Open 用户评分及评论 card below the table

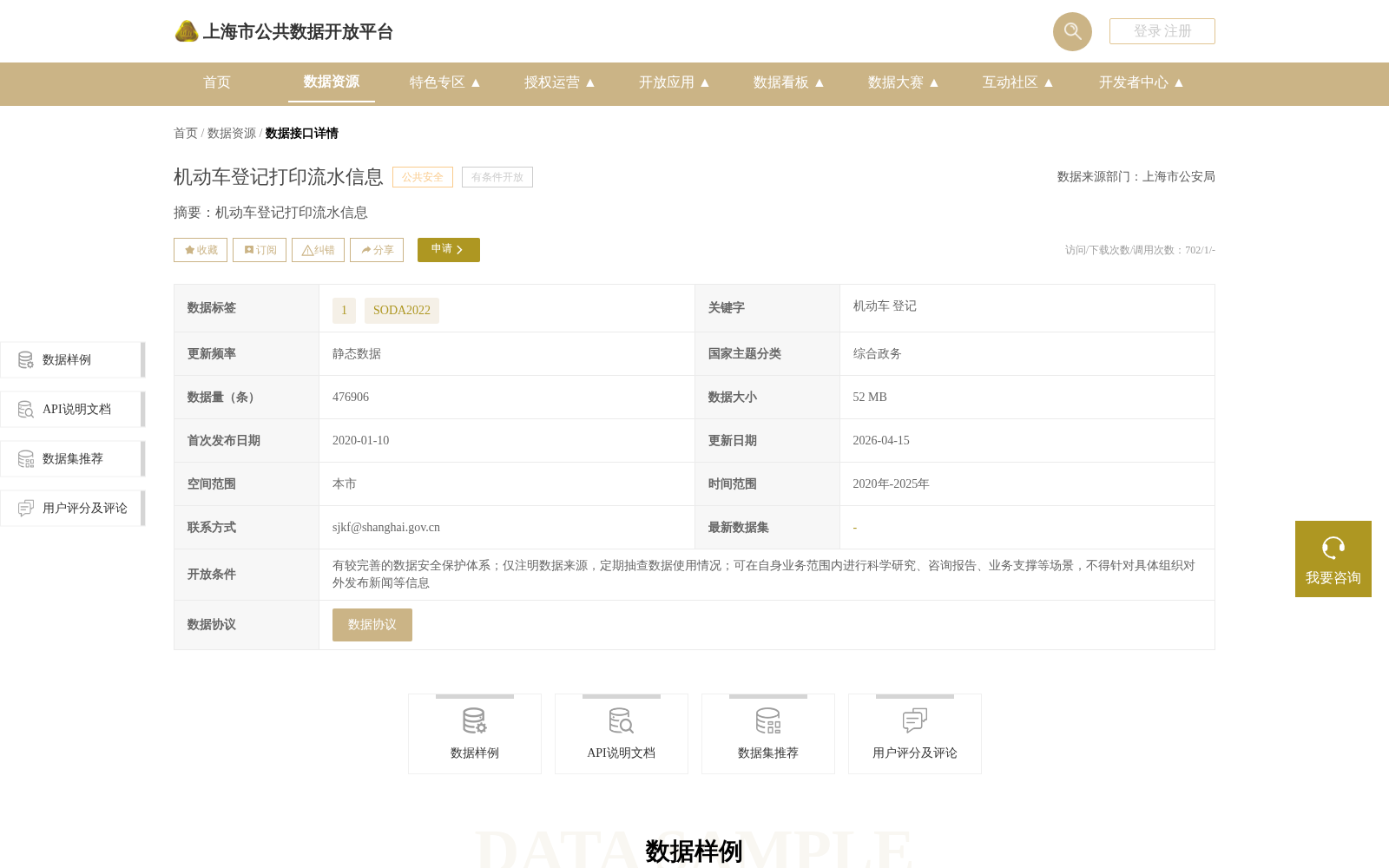[915, 734]
